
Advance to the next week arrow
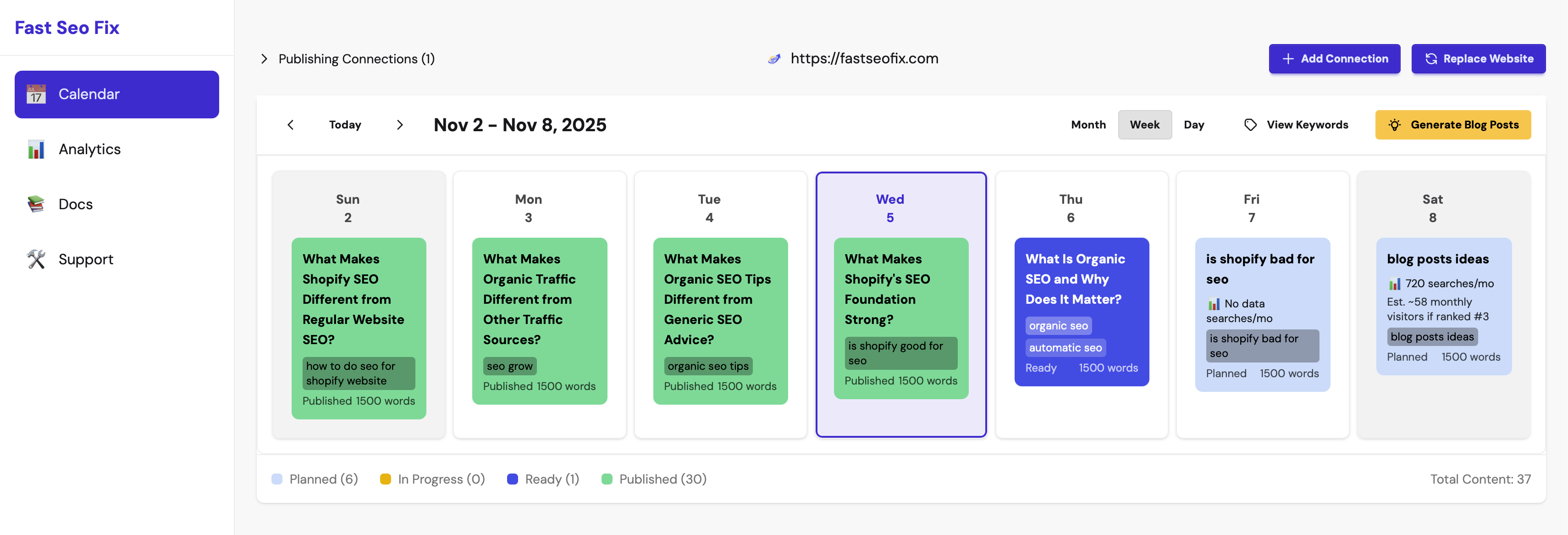coord(399,125)
